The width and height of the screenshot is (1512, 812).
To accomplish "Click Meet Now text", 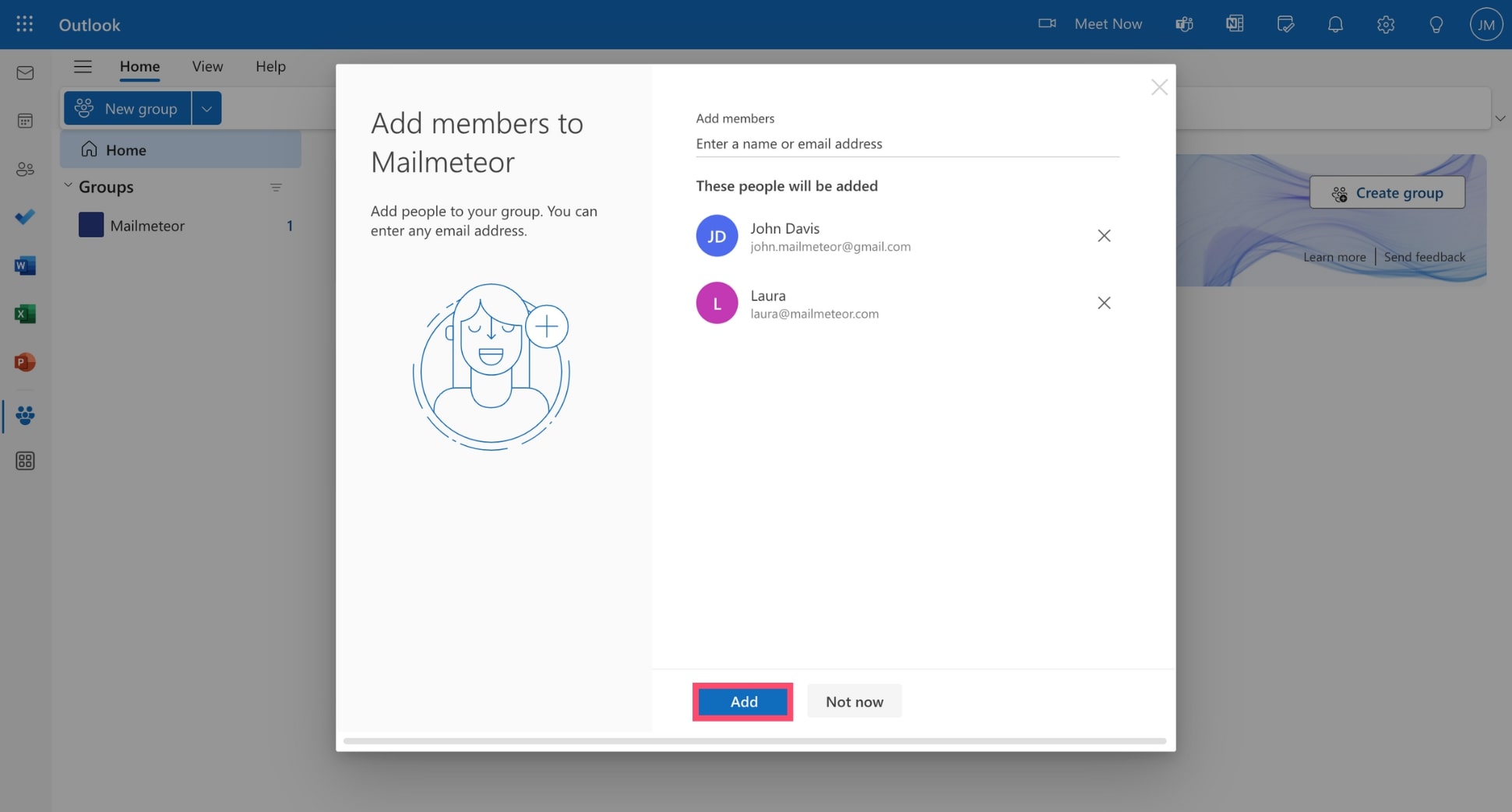I will point(1108,24).
